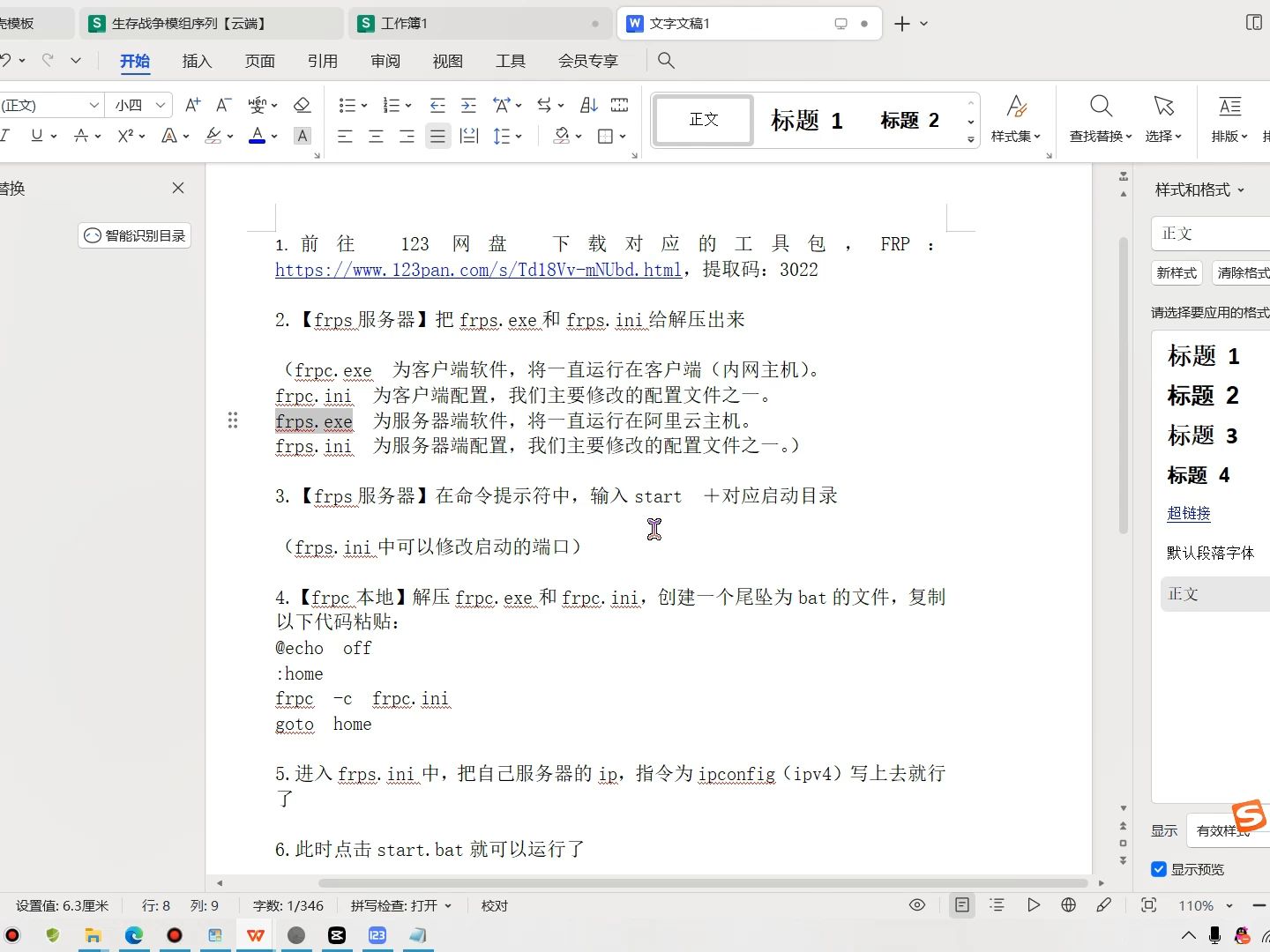Open the 审阅 ribbon tab

coord(385,61)
